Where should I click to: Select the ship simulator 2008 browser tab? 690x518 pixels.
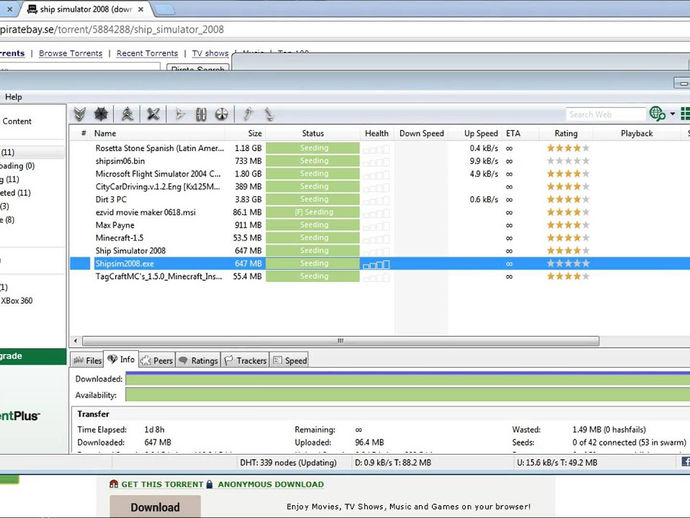tap(86, 9)
